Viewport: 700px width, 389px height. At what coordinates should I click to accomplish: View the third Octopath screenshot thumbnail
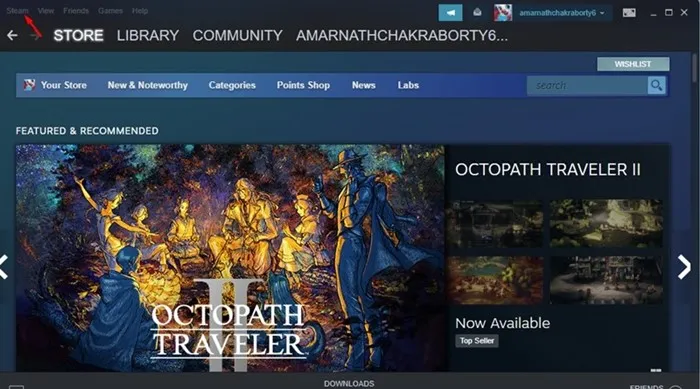[495, 280]
